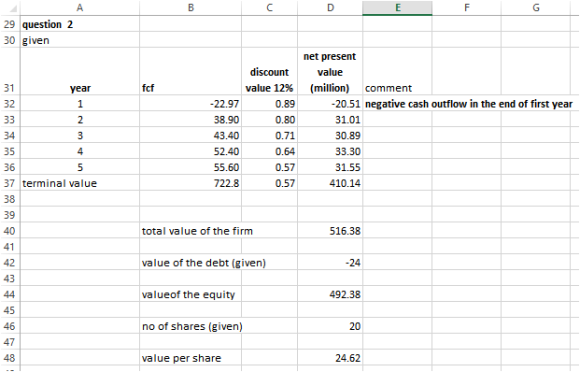Select number of shares value 20
580x372 pixels.
[x=330, y=326]
